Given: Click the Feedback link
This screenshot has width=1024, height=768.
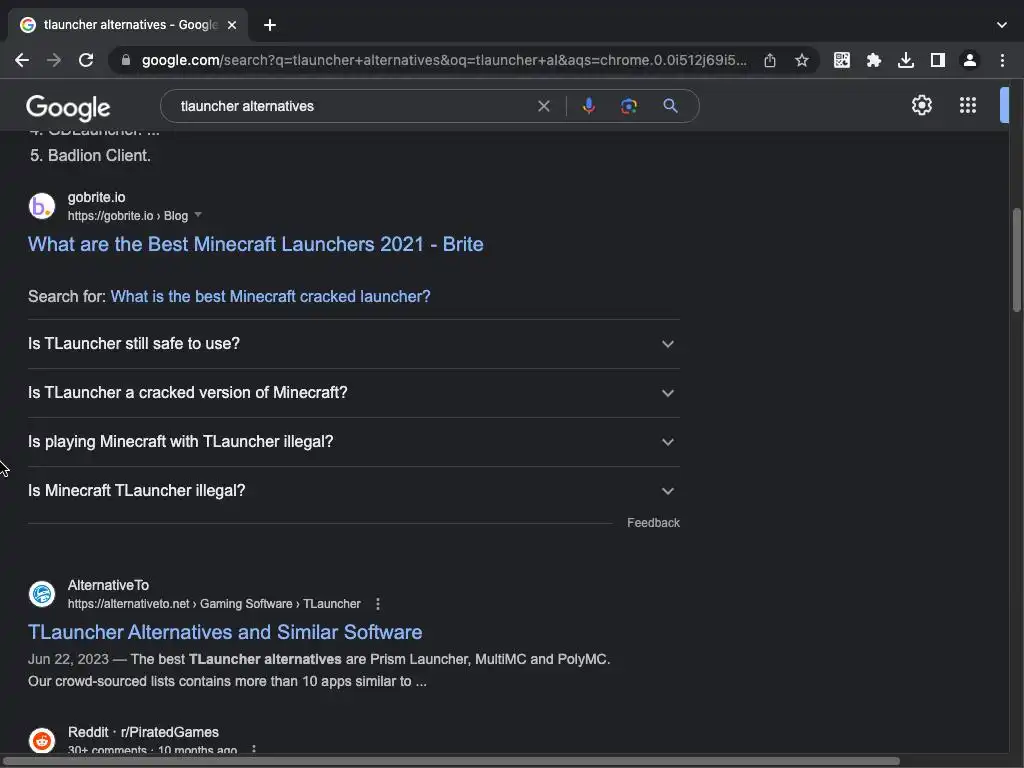Looking at the screenshot, I should pyautogui.click(x=653, y=522).
